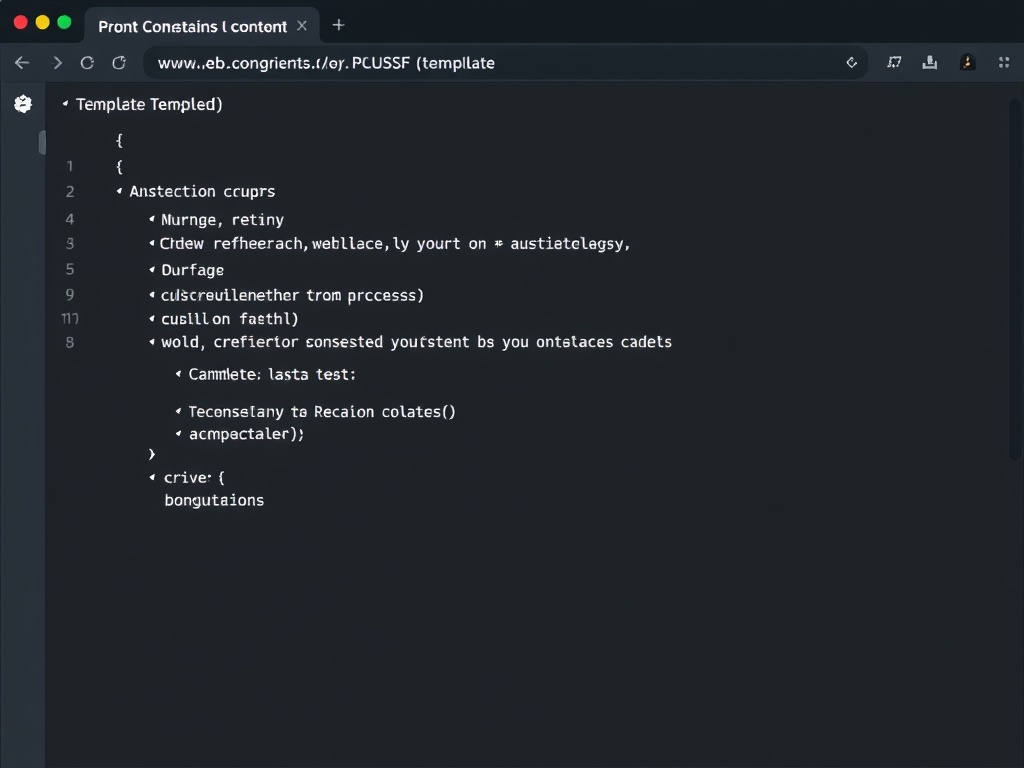Click the profile avatar in the toolbar
1024x768 pixels.
click(x=966, y=62)
